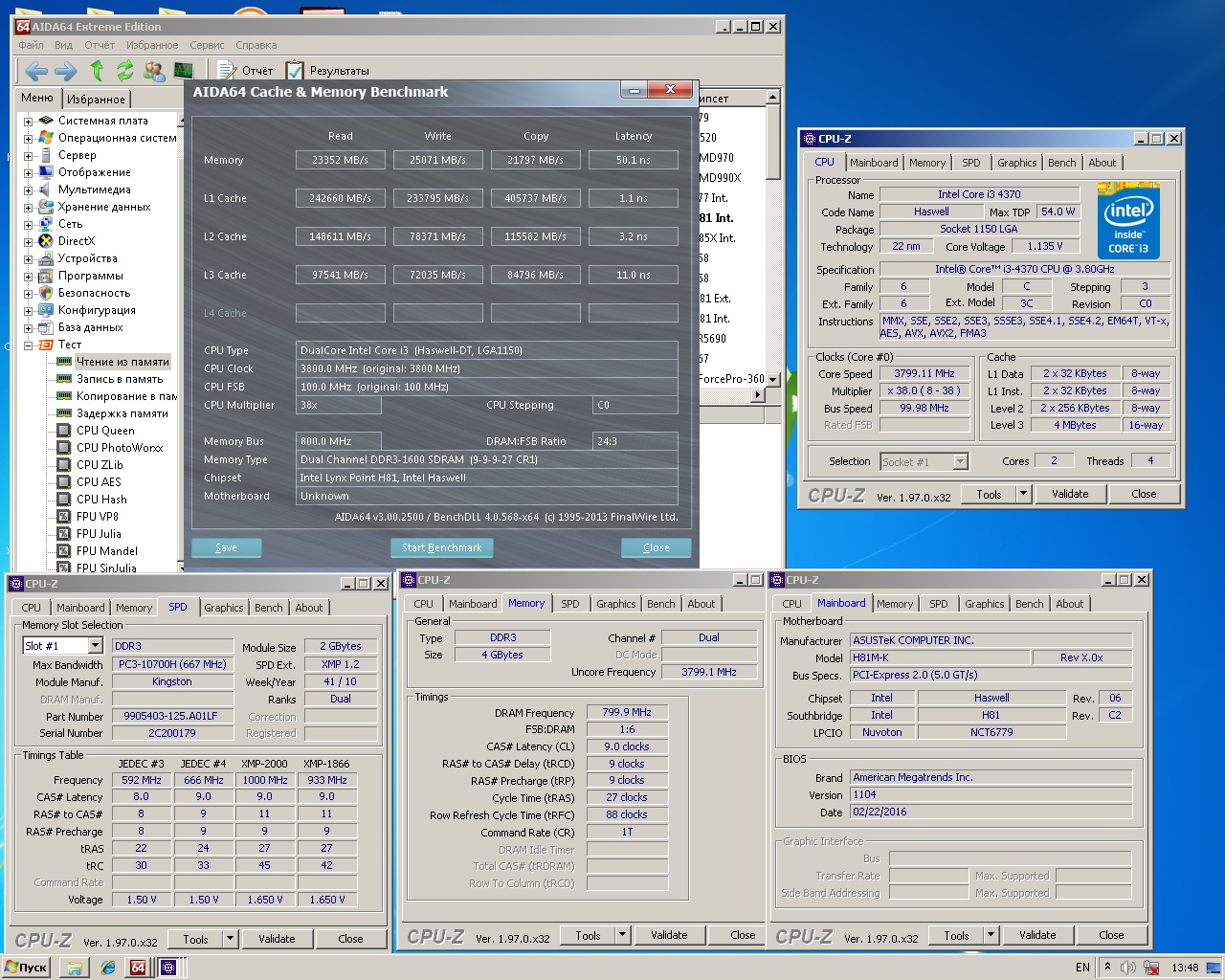Open the Справка menu
1225x980 pixels.
click(256, 45)
